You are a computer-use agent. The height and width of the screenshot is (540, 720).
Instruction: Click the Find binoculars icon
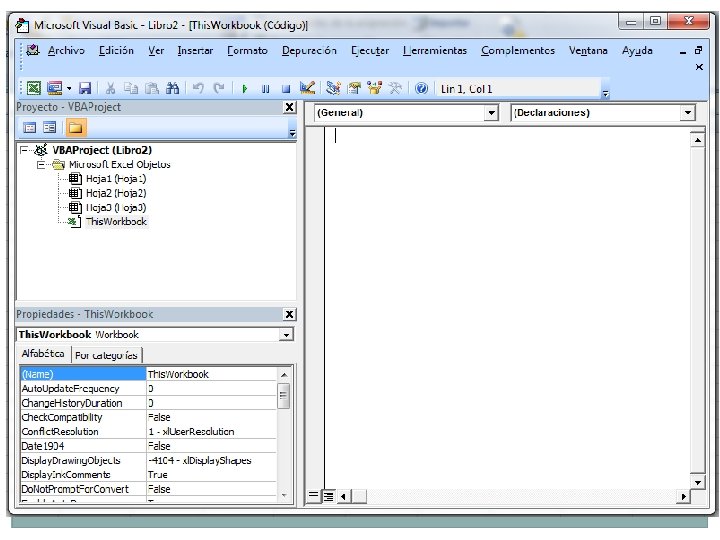tap(172, 88)
